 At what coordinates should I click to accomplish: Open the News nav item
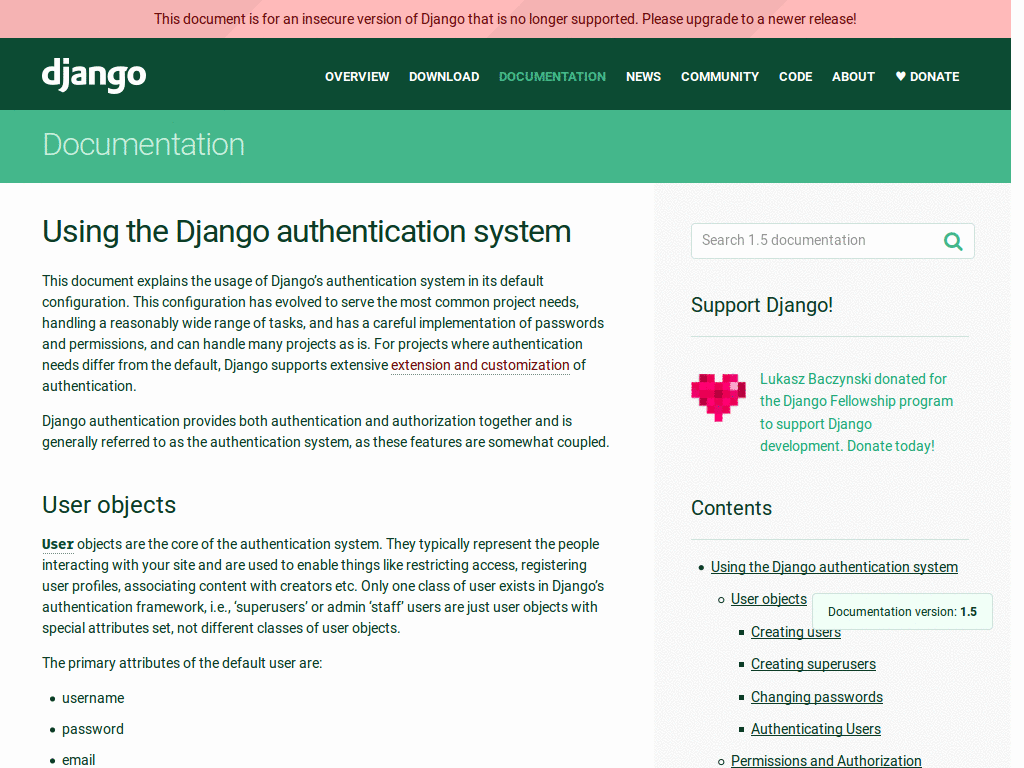pos(643,76)
